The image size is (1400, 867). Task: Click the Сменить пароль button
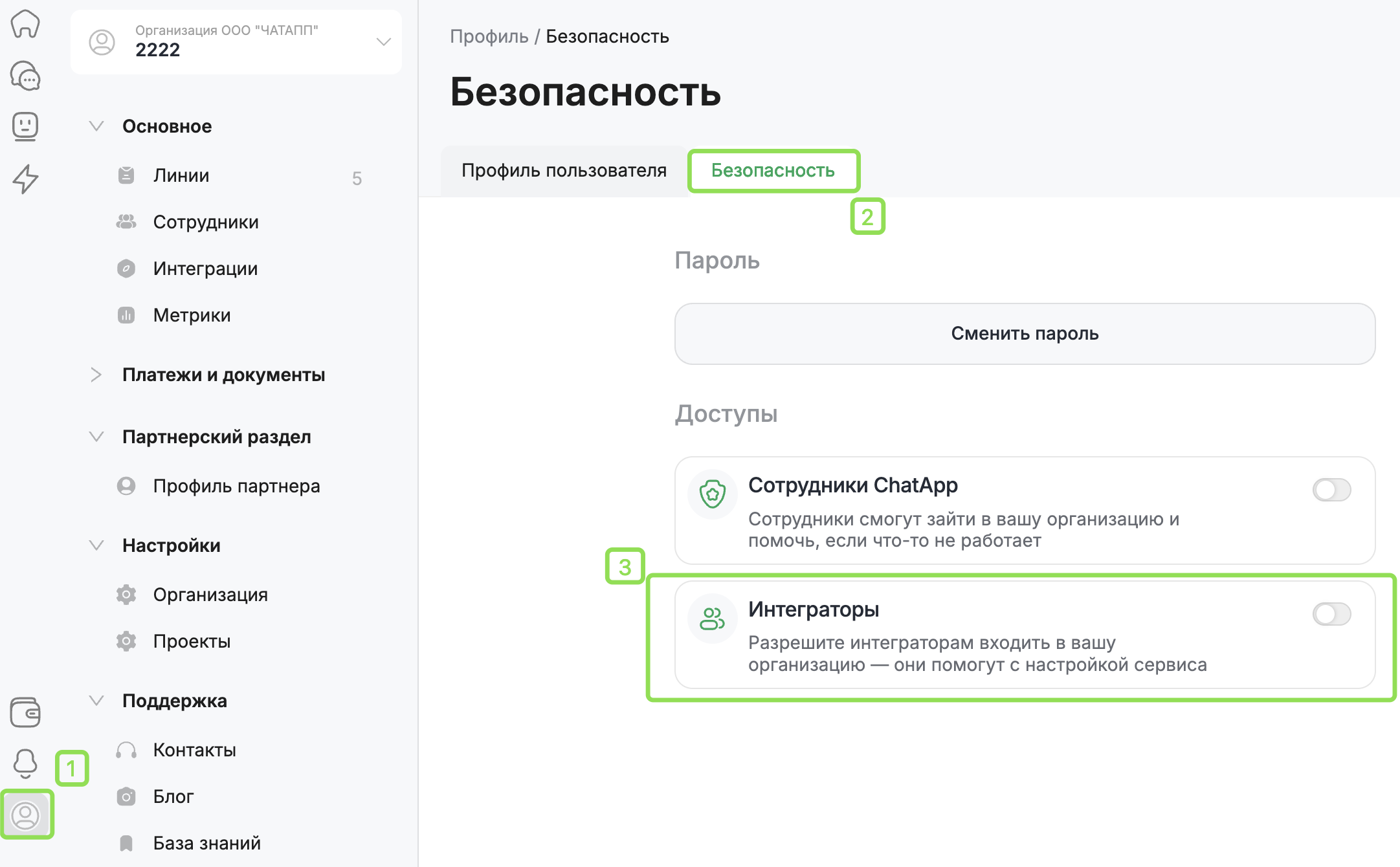click(x=1025, y=333)
